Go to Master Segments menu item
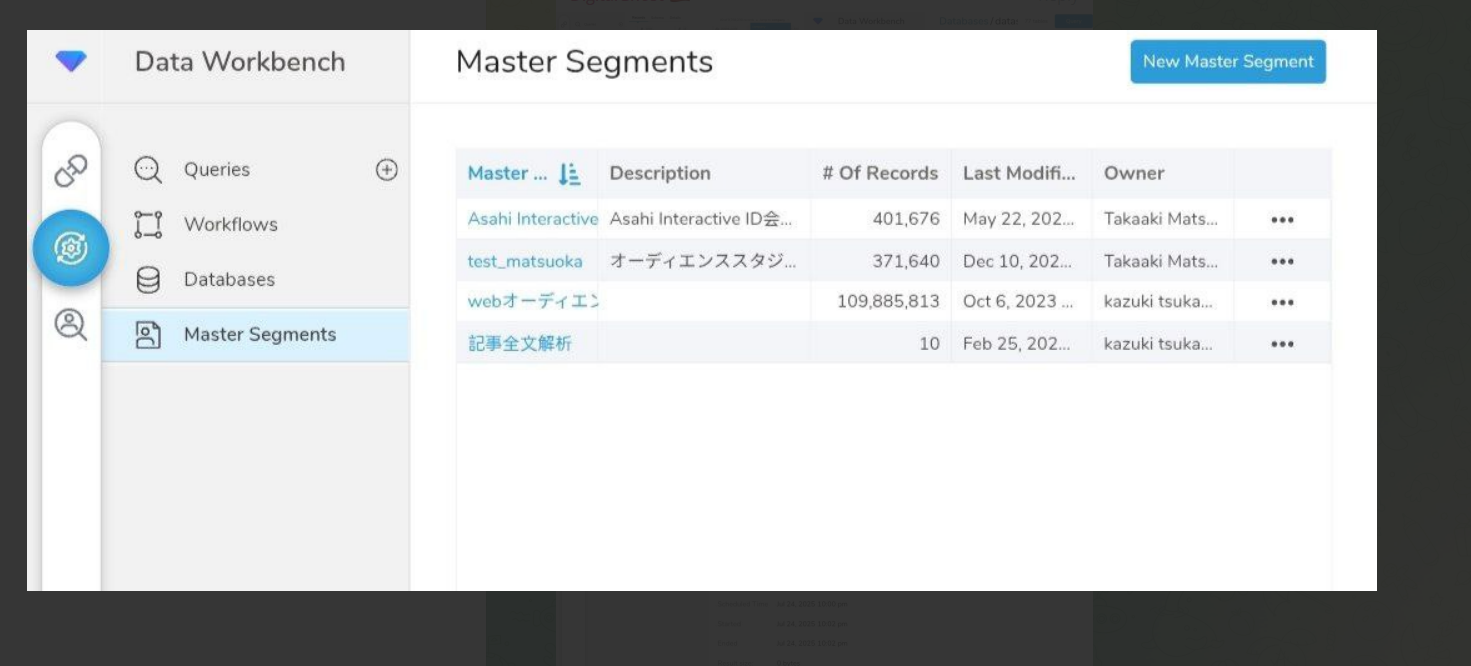Viewport: 1471px width, 666px height. 259,335
